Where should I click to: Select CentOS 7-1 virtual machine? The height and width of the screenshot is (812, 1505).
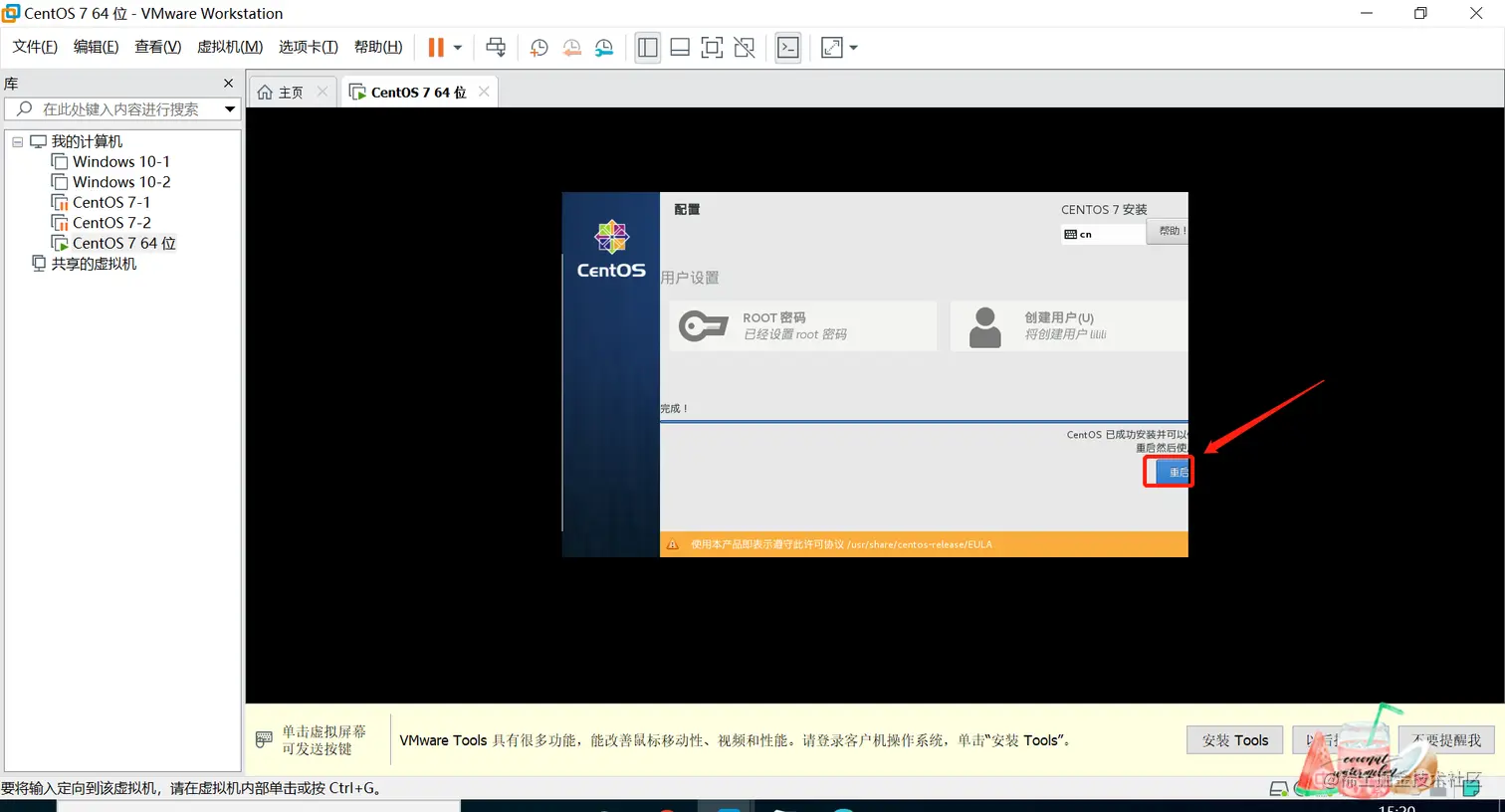coord(111,203)
